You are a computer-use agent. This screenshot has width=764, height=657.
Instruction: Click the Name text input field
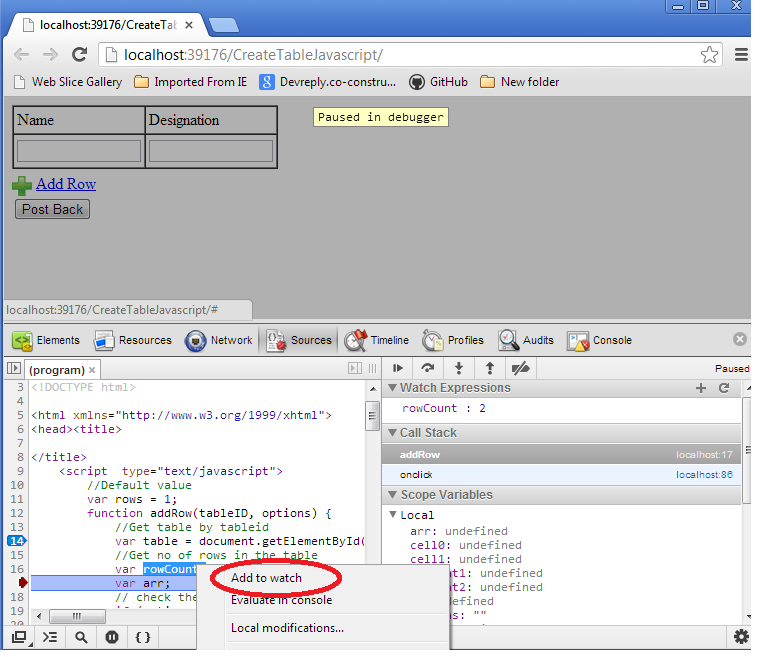79,151
